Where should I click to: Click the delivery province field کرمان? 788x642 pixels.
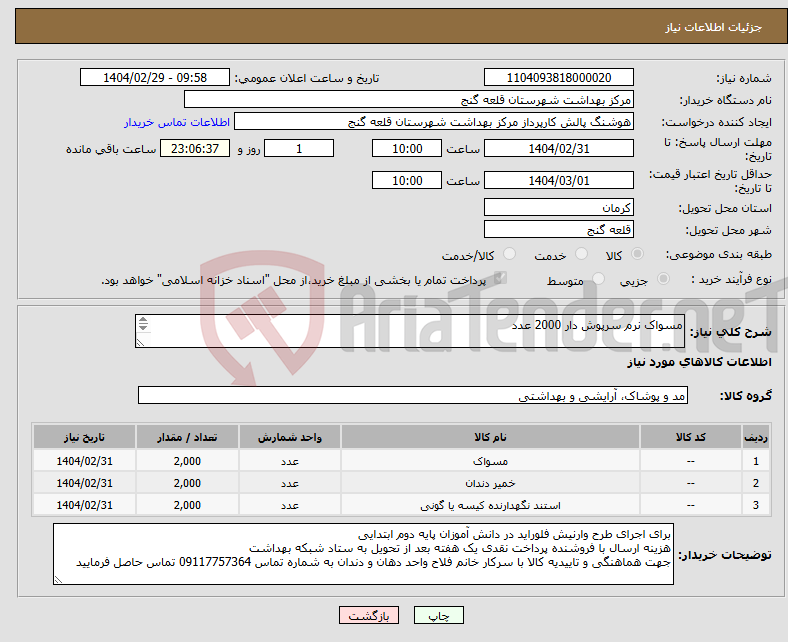[558, 207]
